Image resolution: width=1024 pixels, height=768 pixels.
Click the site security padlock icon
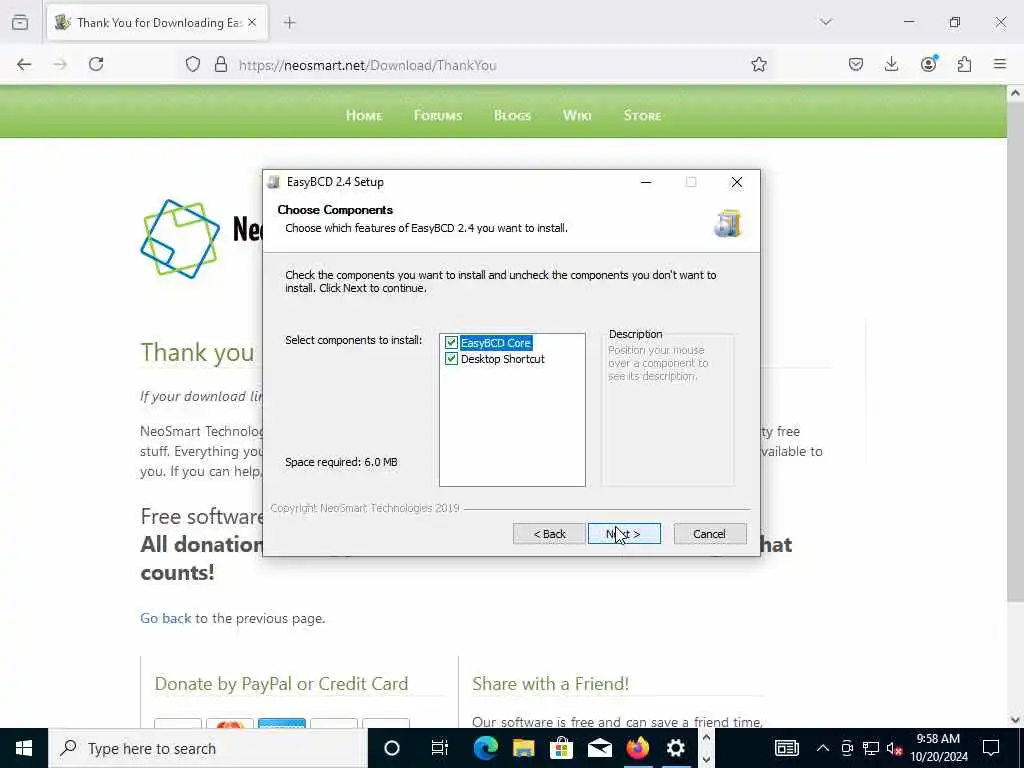pos(221,64)
